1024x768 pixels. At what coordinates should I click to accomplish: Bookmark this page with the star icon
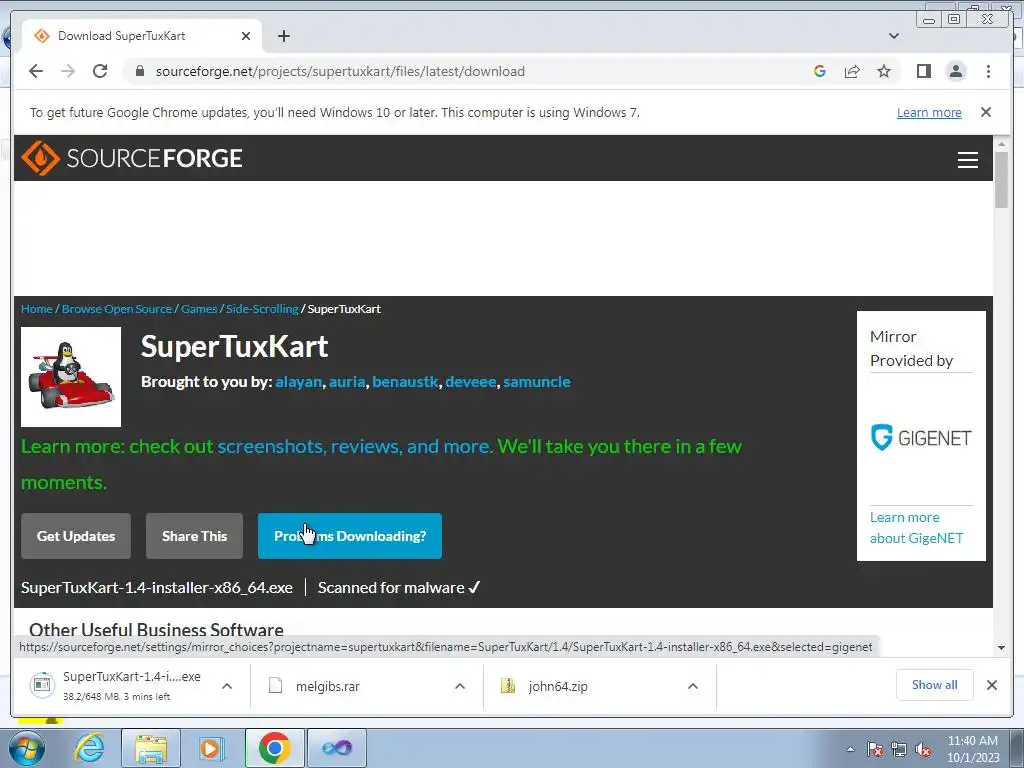pyautogui.click(x=884, y=71)
